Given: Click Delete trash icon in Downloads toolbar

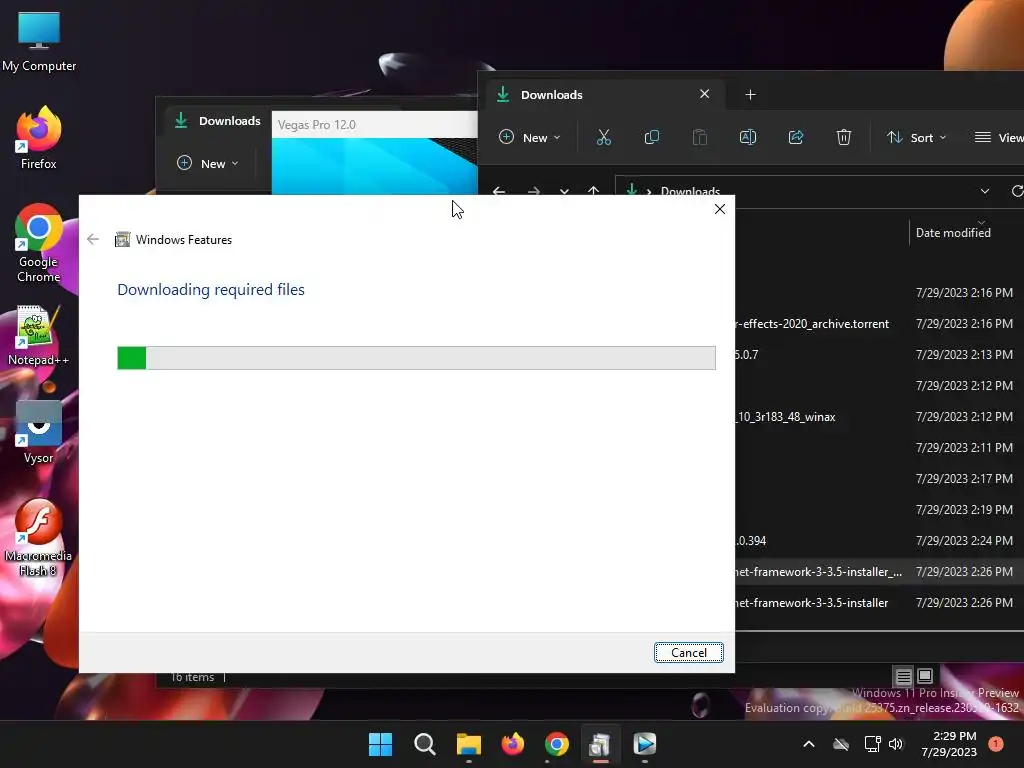Looking at the screenshot, I should click(x=844, y=137).
